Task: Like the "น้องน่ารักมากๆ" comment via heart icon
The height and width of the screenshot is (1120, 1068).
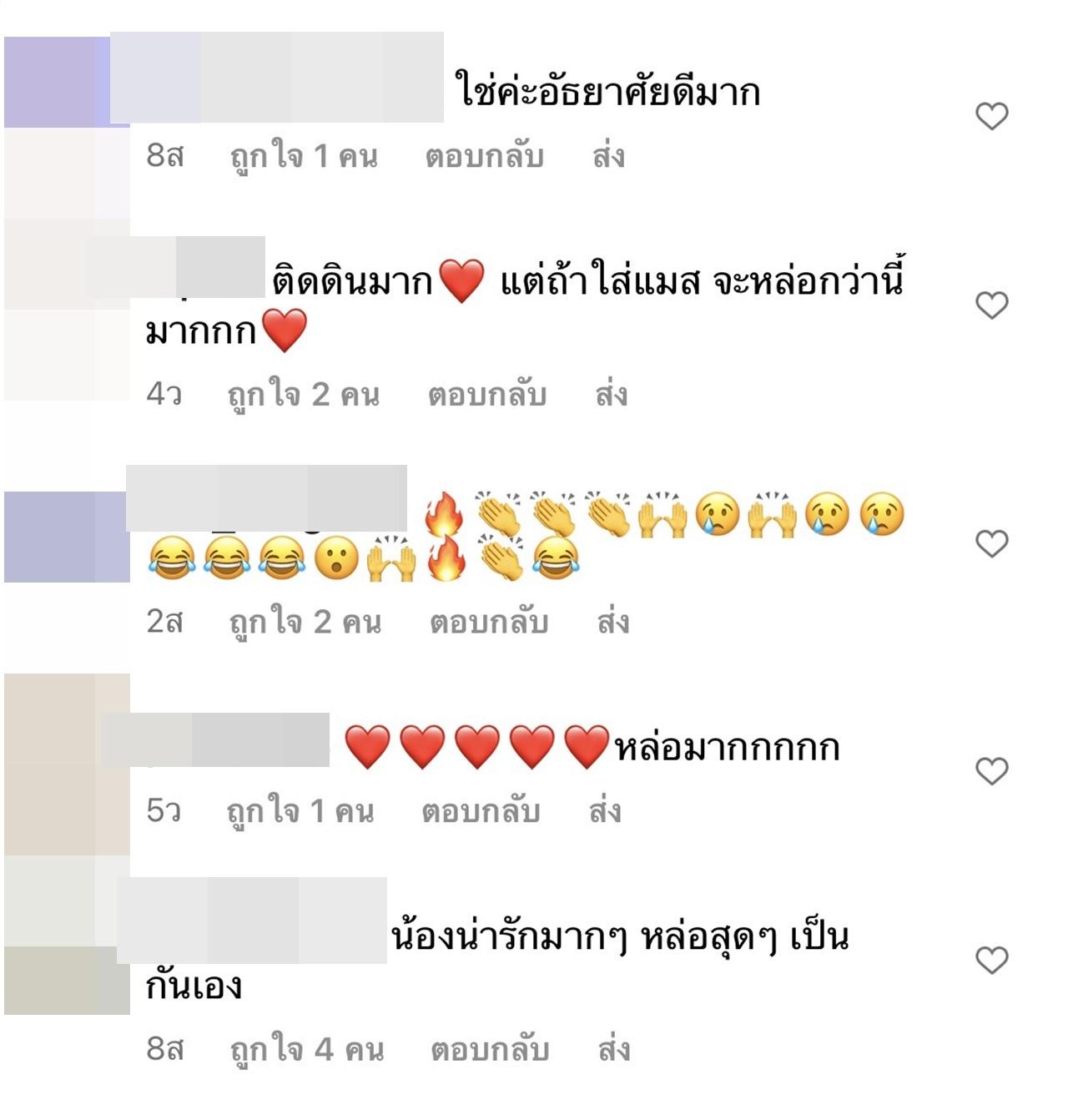Action: pyautogui.click(x=992, y=961)
